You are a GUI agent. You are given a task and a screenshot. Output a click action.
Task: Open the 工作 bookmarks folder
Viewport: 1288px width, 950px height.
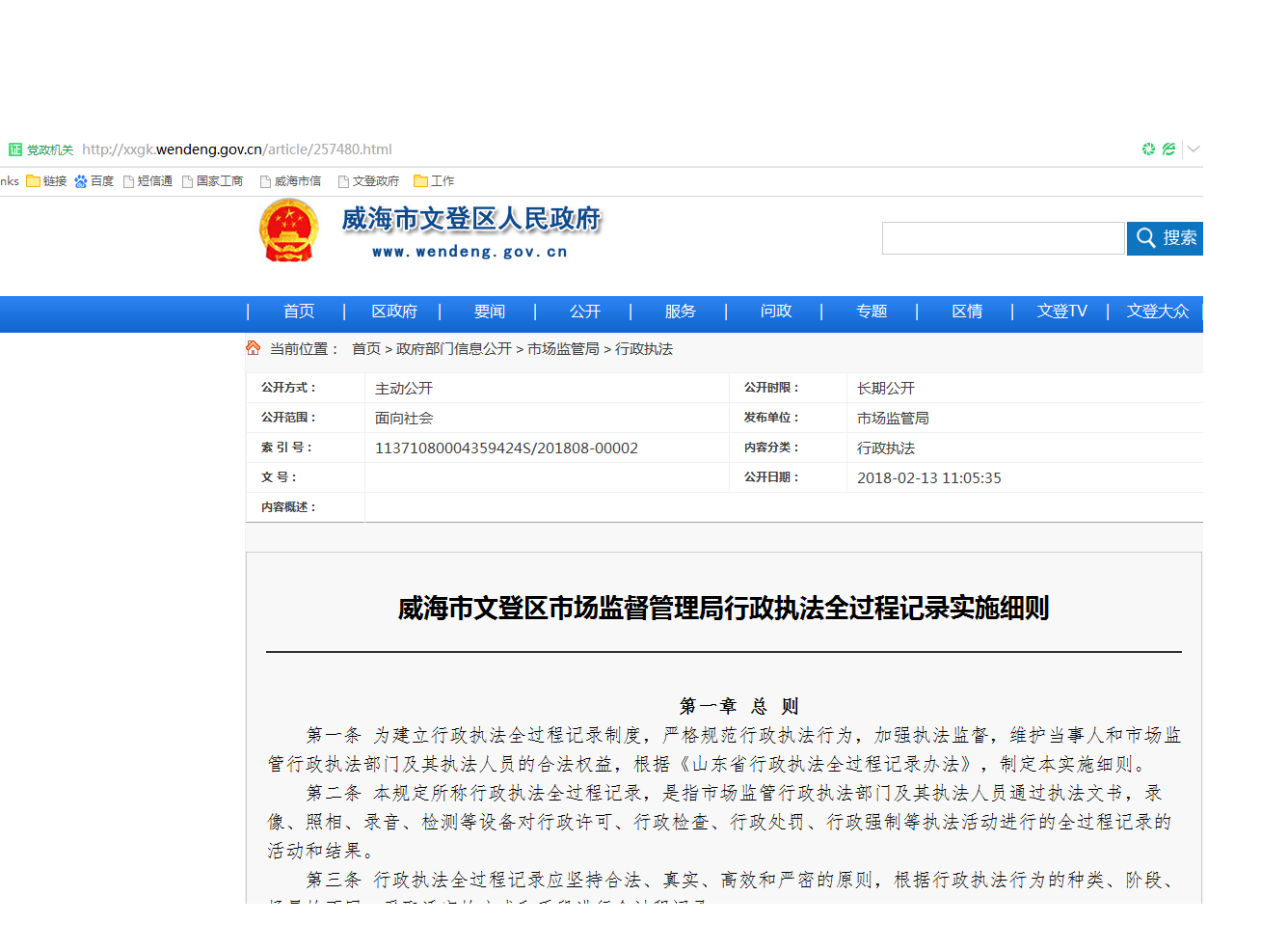[434, 181]
